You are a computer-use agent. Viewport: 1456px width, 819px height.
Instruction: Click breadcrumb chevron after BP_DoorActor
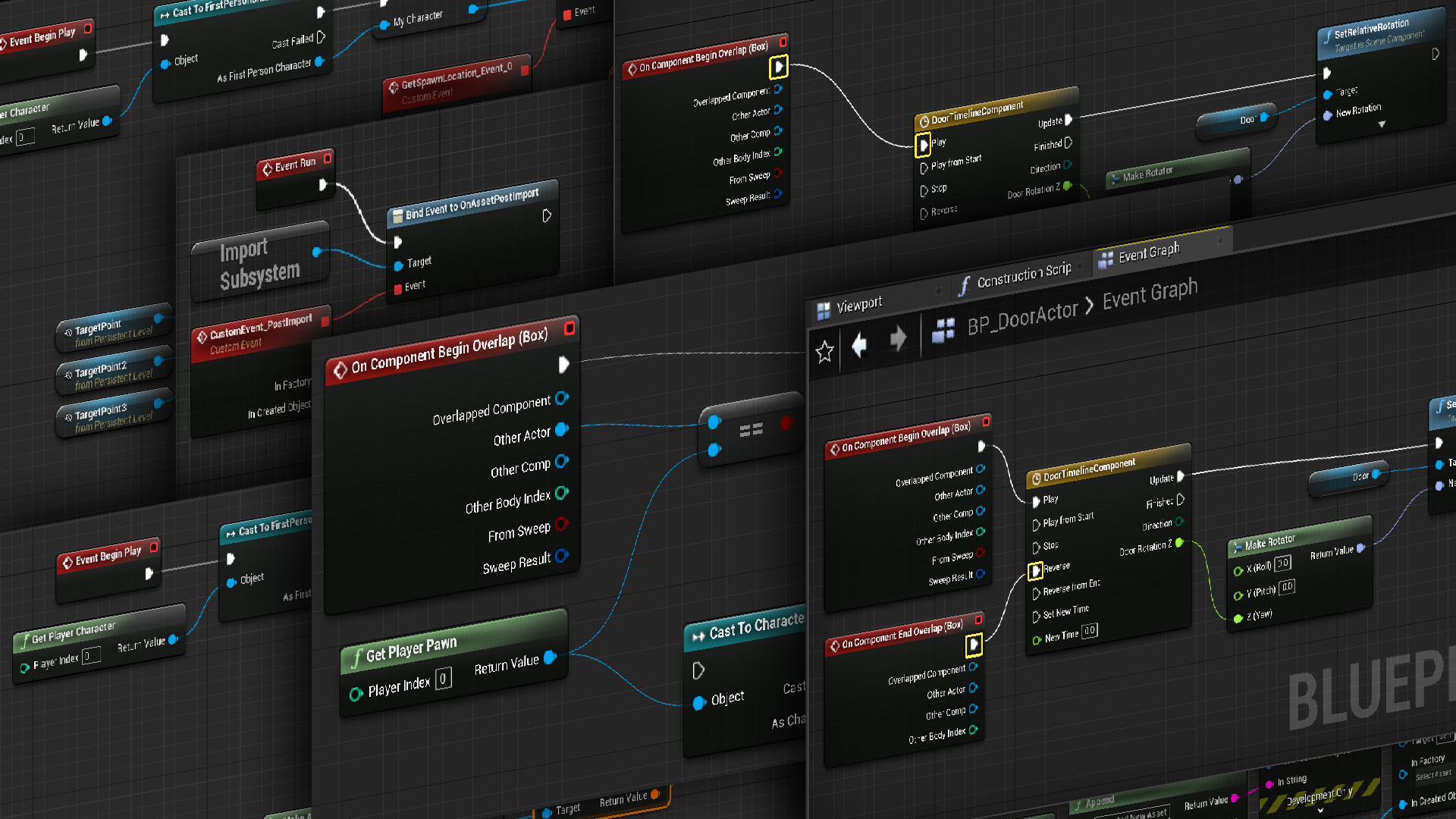click(1090, 305)
